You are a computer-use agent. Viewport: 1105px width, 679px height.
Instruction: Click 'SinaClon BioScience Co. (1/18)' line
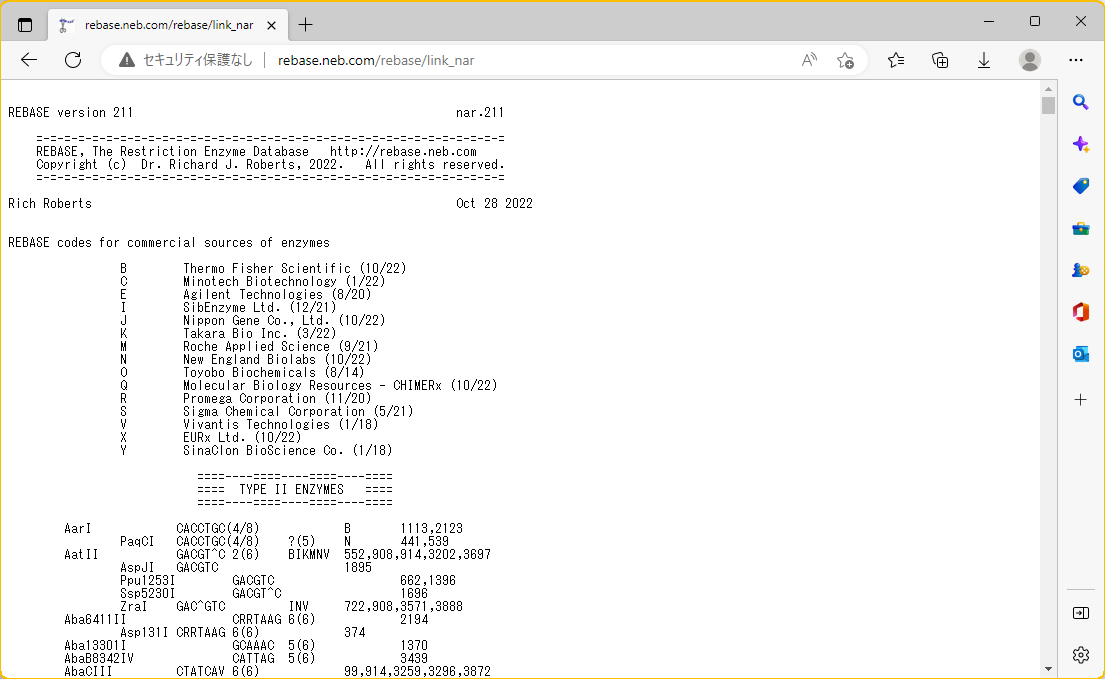288,451
